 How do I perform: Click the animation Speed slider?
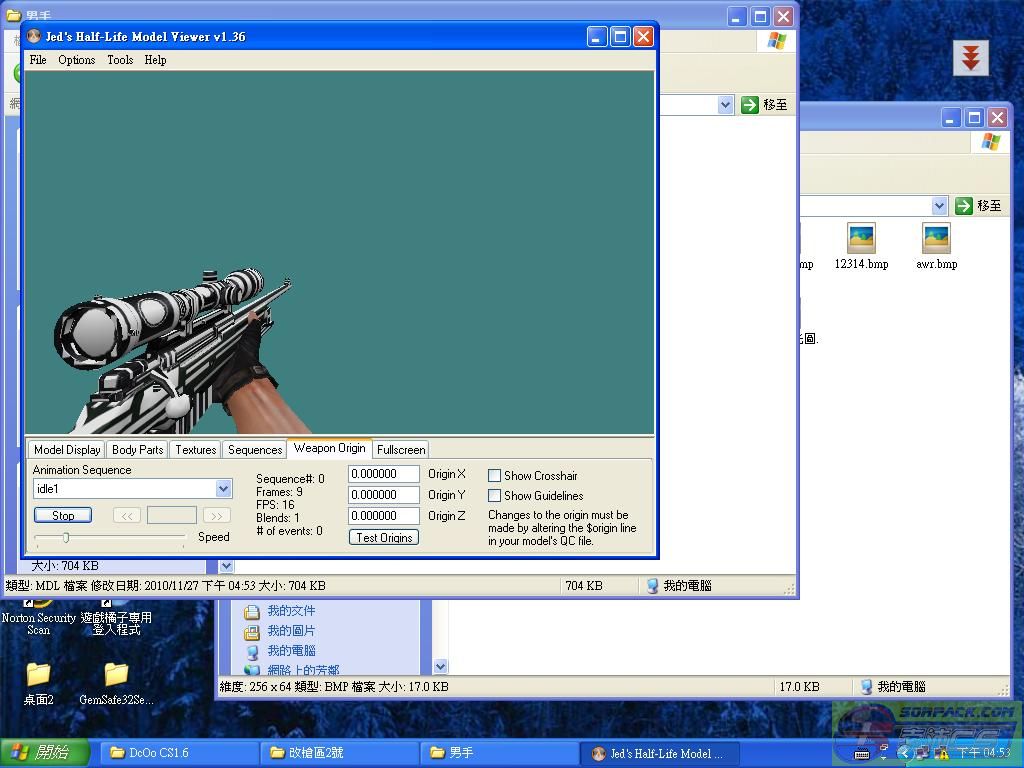coord(67,538)
